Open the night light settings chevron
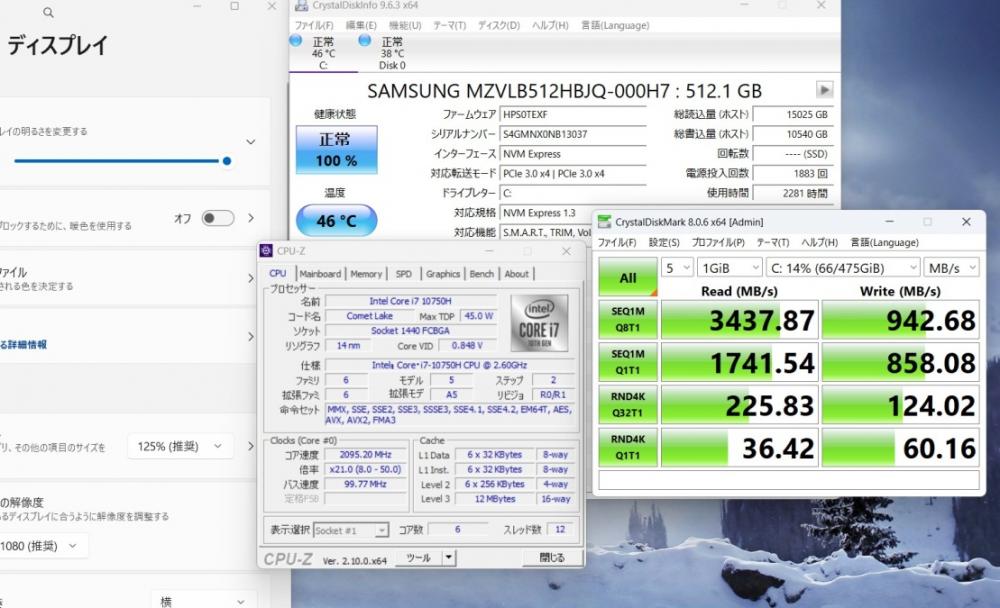 [251, 218]
